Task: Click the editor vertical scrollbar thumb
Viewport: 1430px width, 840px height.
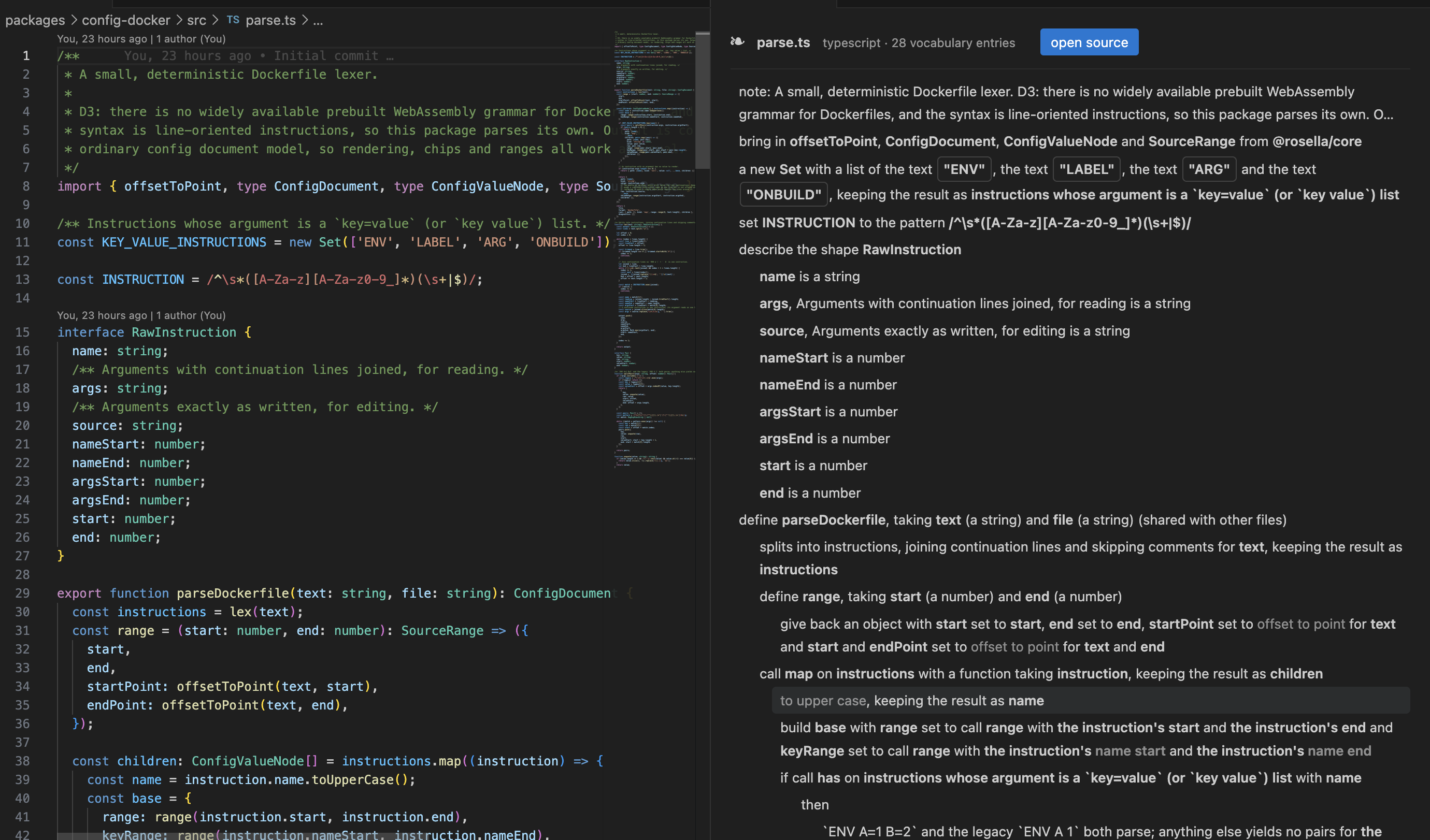Action: pos(703,100)
